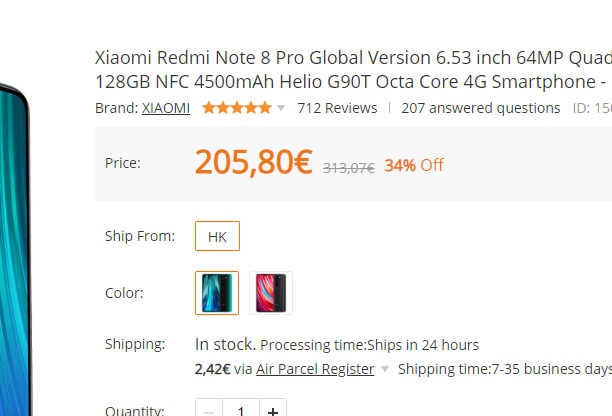
Task: Increase quantity with the plus button
Action: [273, 410]
